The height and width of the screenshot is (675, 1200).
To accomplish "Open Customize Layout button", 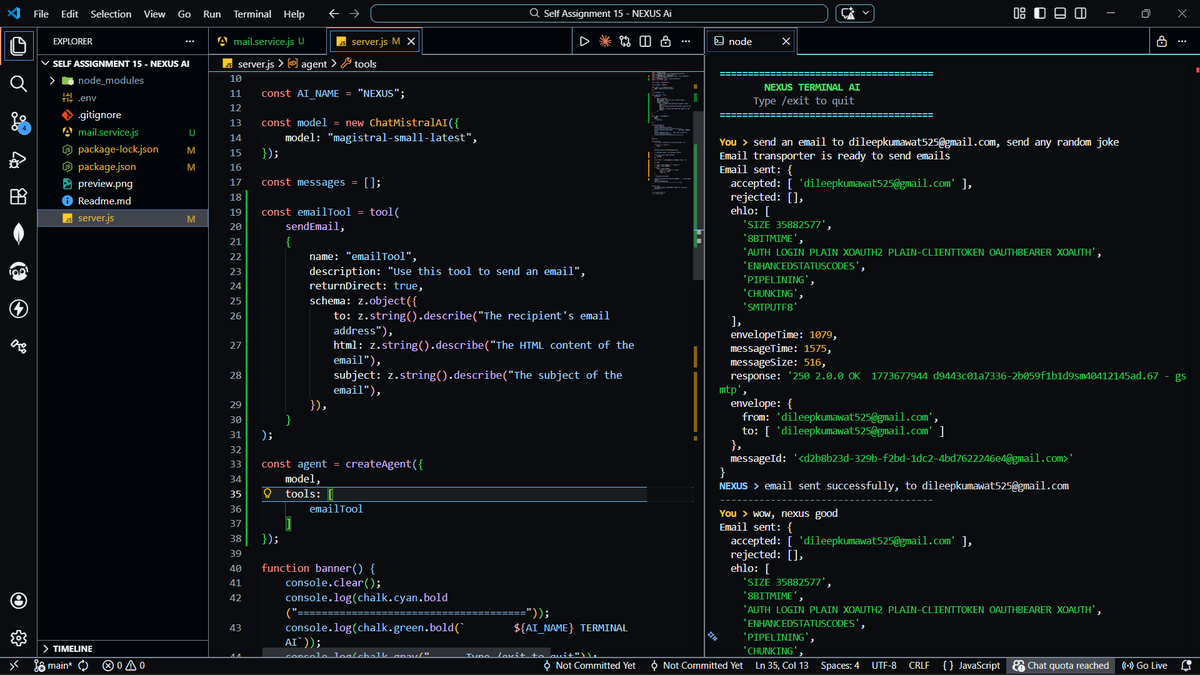I will 1020,14.
